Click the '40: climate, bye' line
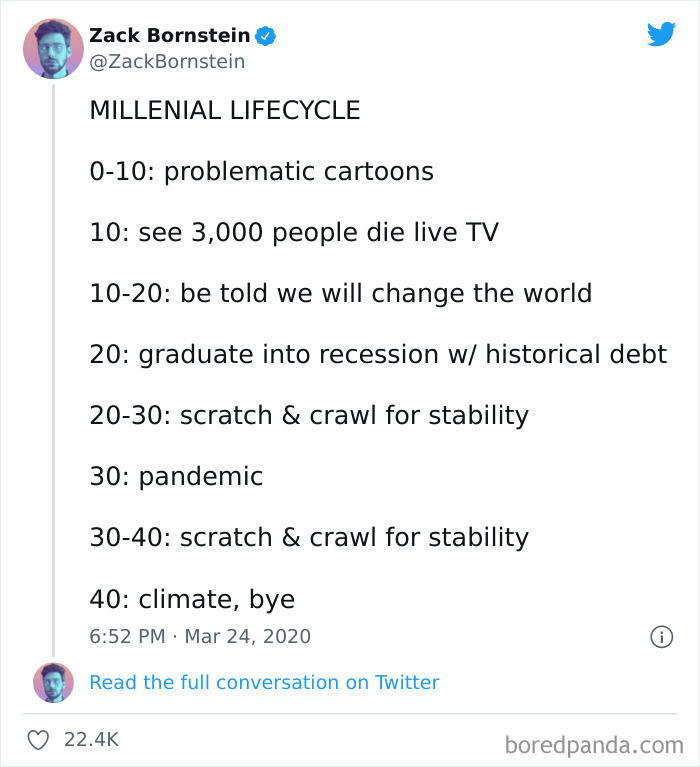The height and width of the screenshot is (767, 700). click(x=192, y=598)
